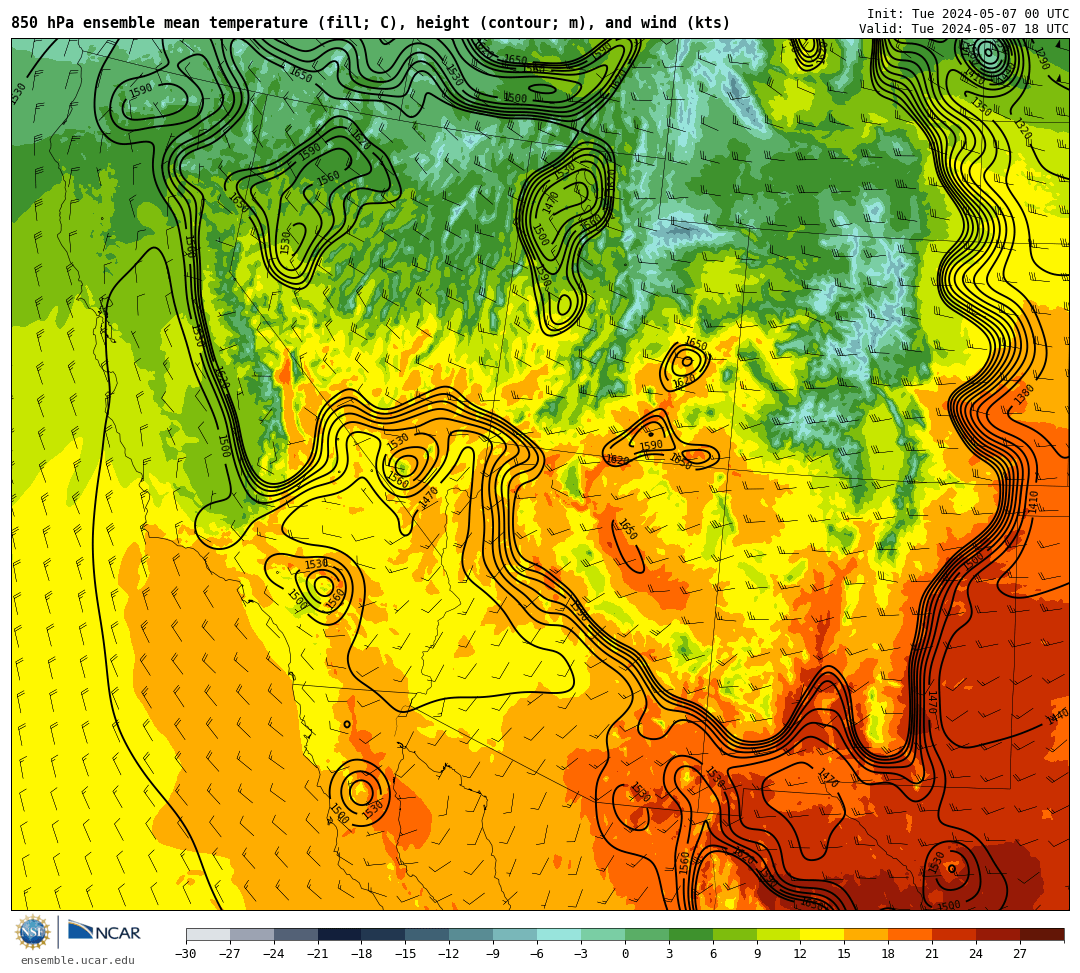Select the Valid: Tue 2024-05-07 18 UTC text

click(x=964, y=28)
